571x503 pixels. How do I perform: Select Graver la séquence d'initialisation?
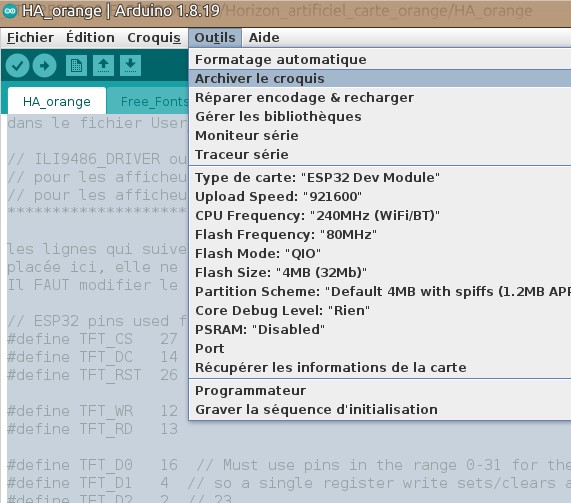coord(380,409)
